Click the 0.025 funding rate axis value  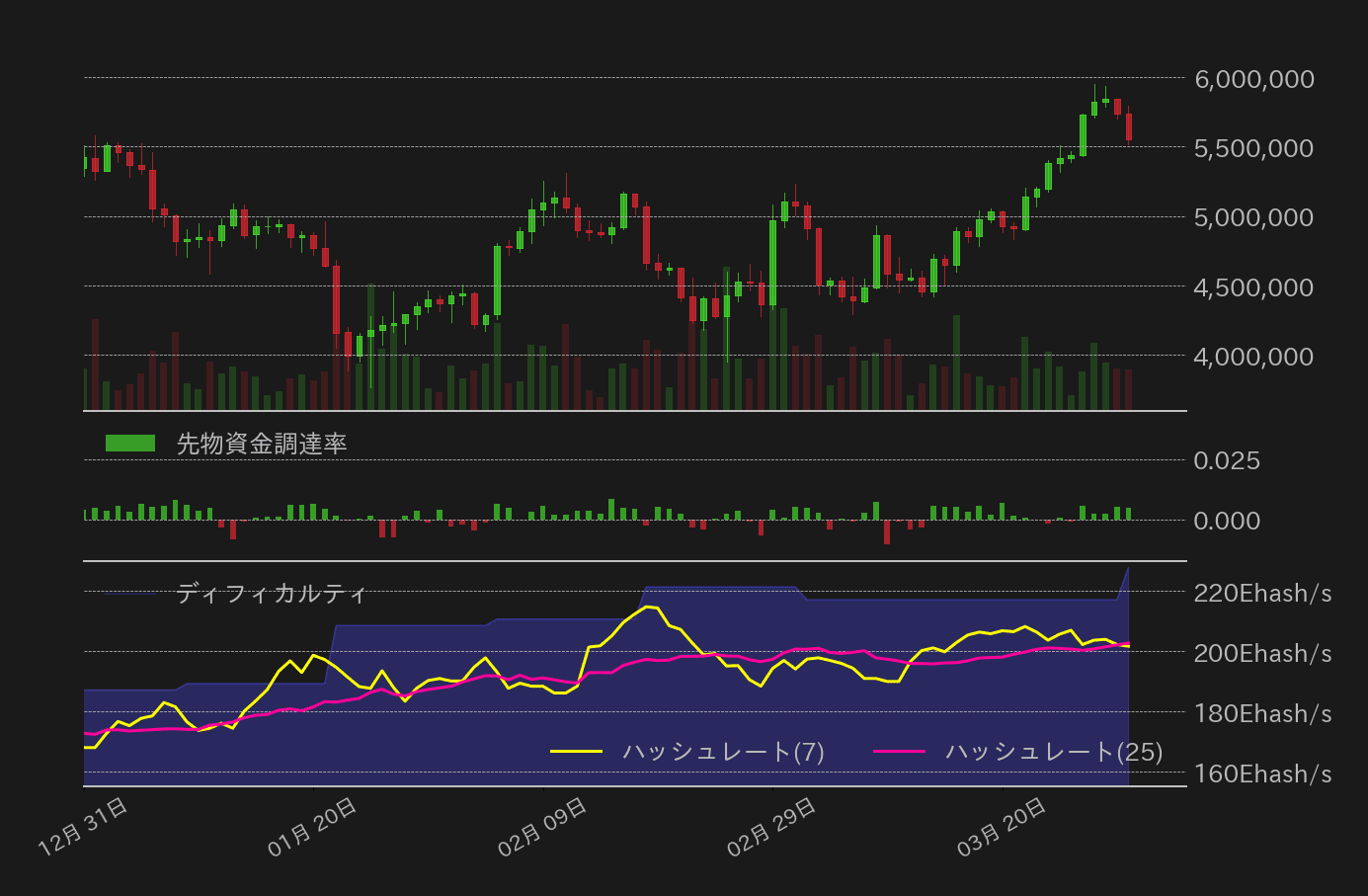point(1227,460)
